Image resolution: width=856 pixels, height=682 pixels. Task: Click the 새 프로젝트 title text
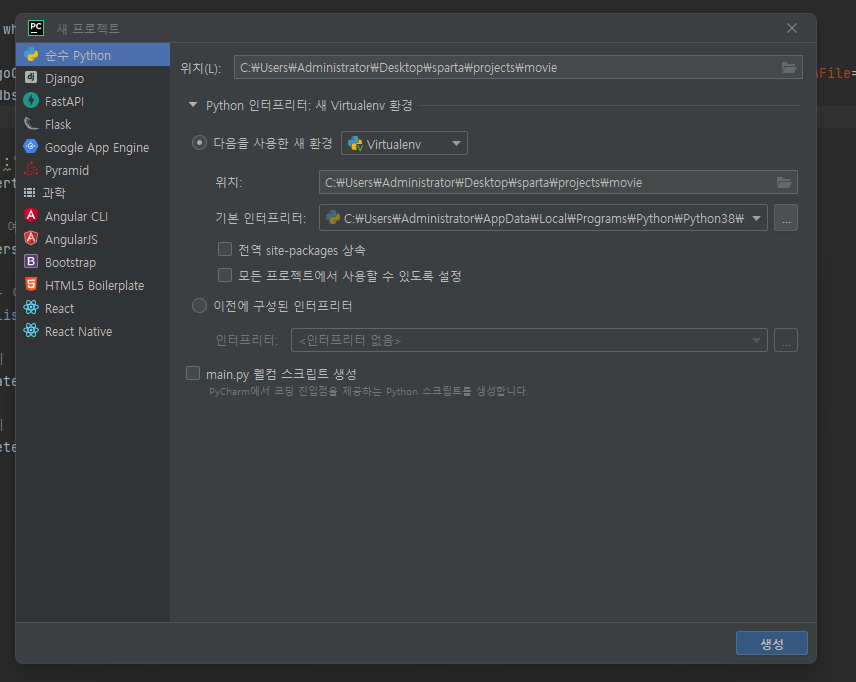click(88, 28)
